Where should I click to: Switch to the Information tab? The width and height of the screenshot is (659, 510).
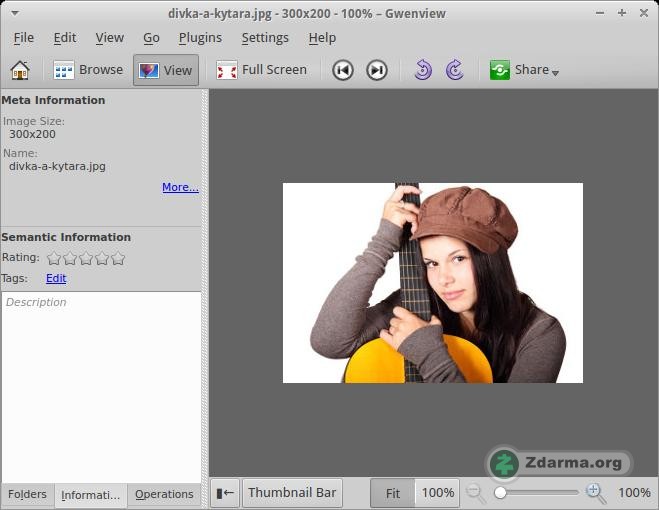pyautogui.click(x=90, y=495)
